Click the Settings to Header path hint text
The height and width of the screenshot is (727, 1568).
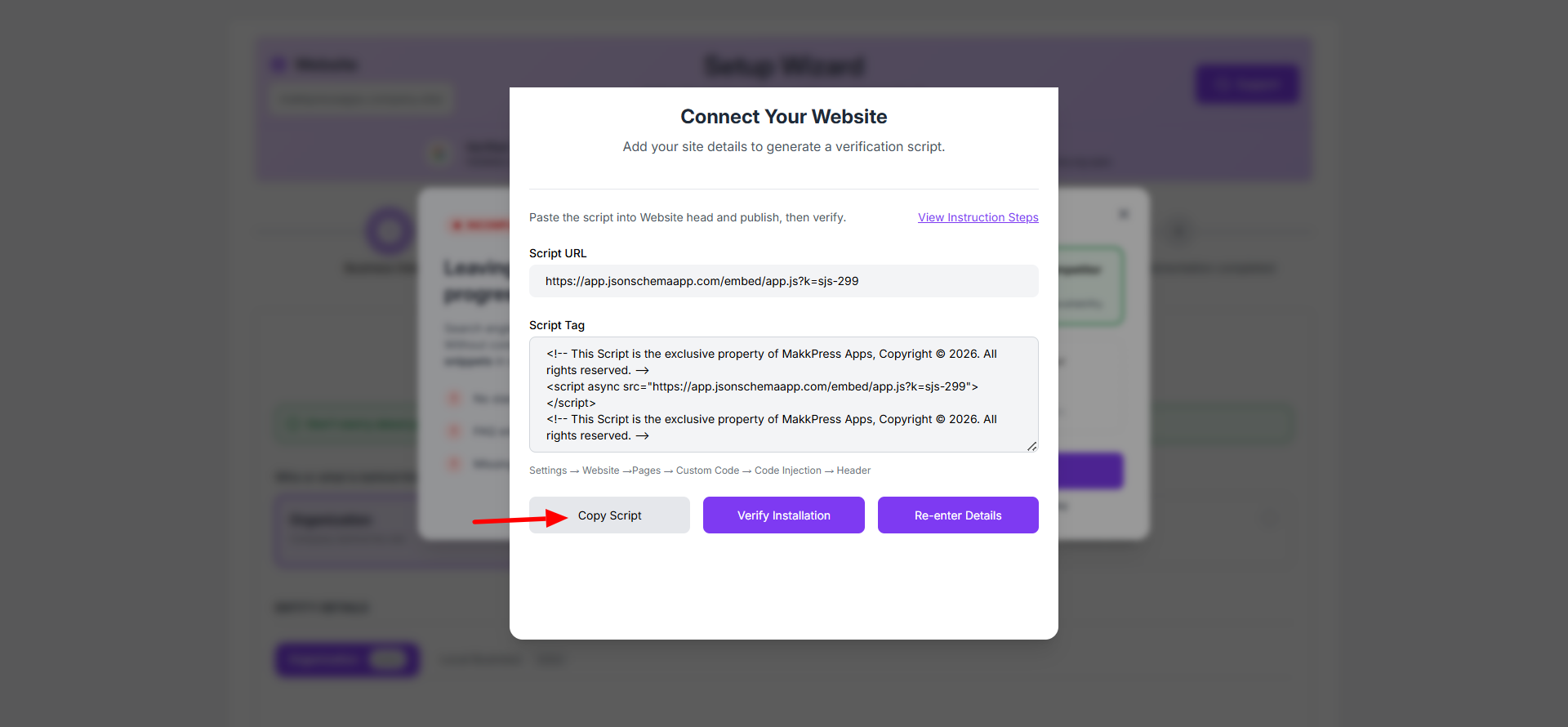(x=699, y=471)
